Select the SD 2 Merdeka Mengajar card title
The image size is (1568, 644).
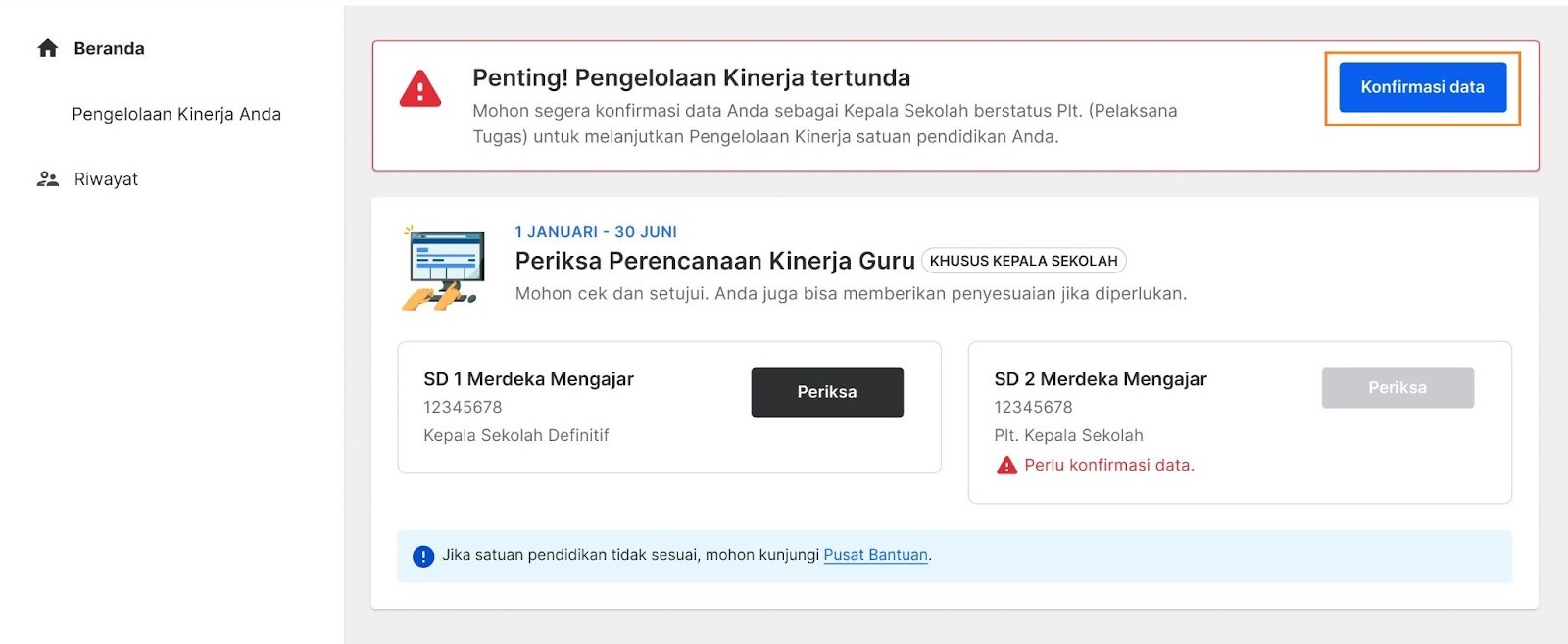(1101, 379)
